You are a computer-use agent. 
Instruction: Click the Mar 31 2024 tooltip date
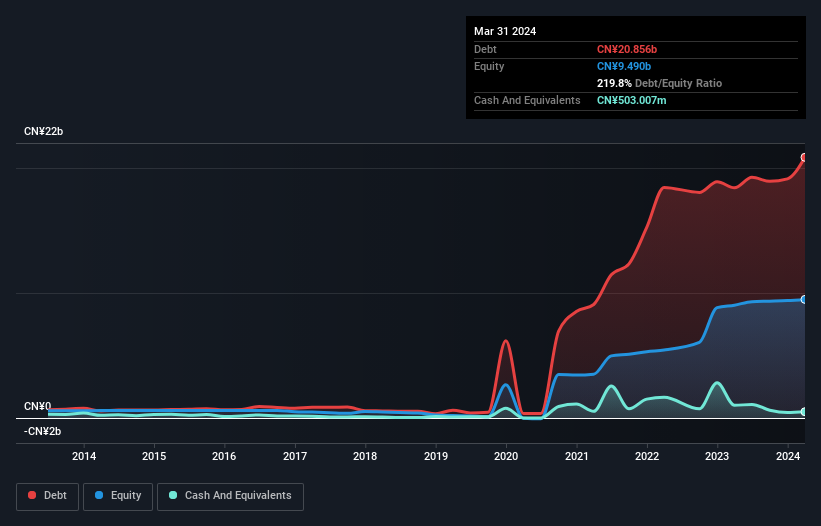coord(505,31)
